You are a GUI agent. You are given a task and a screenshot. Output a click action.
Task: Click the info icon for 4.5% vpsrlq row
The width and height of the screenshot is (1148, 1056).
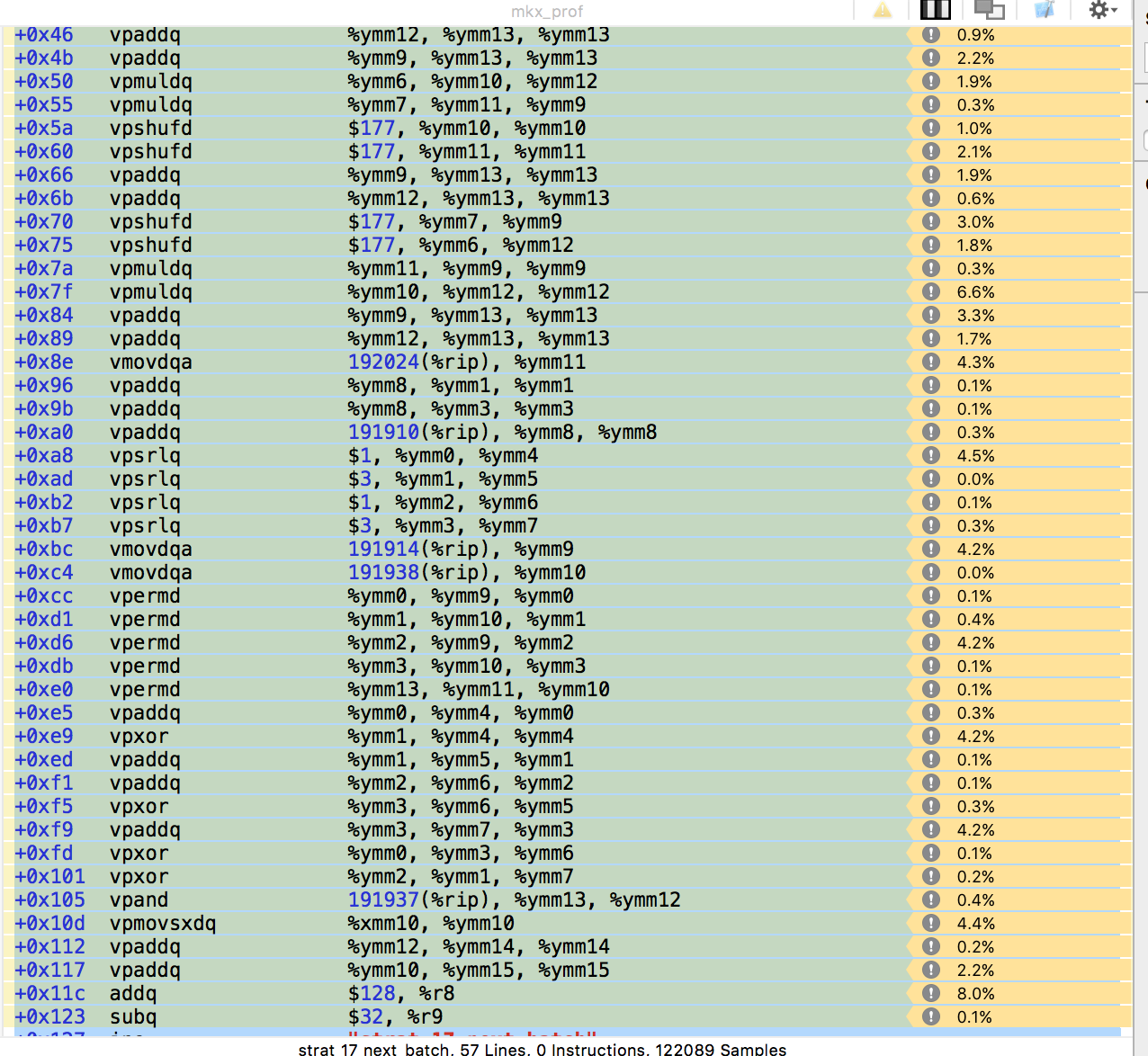931,456
